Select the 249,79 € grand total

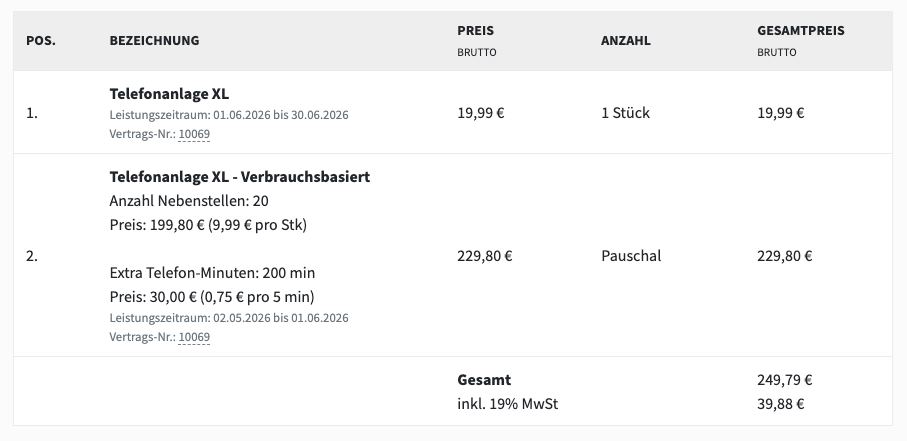coord(784,380)
